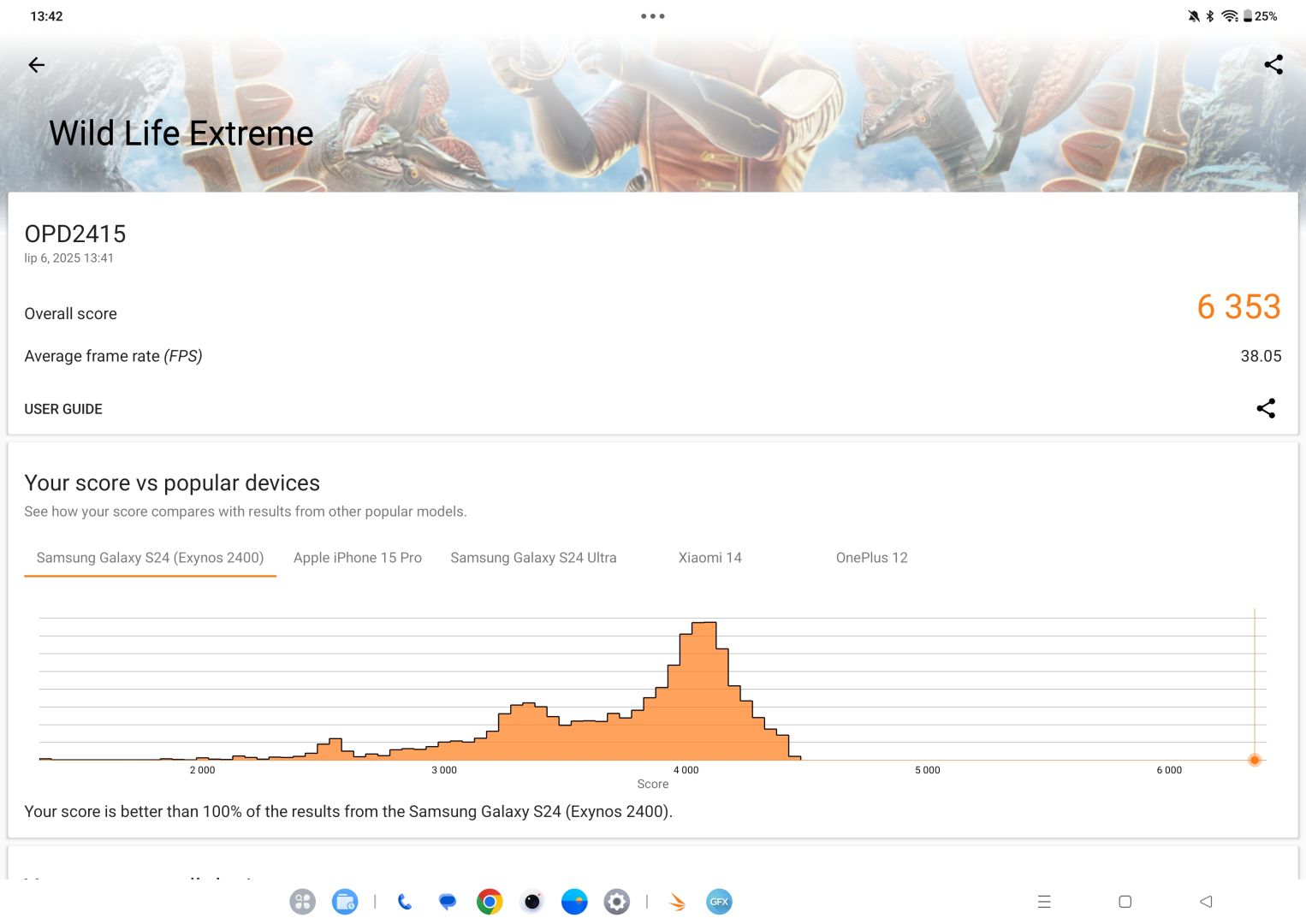Tap the 'Score' axis title under the chart
The width and height of the screenshot is (1306, 924).
point(653,784)
